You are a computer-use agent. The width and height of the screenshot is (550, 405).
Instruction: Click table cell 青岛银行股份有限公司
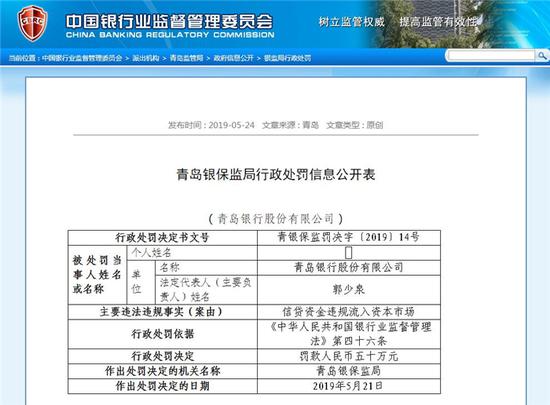pos(349,268)
